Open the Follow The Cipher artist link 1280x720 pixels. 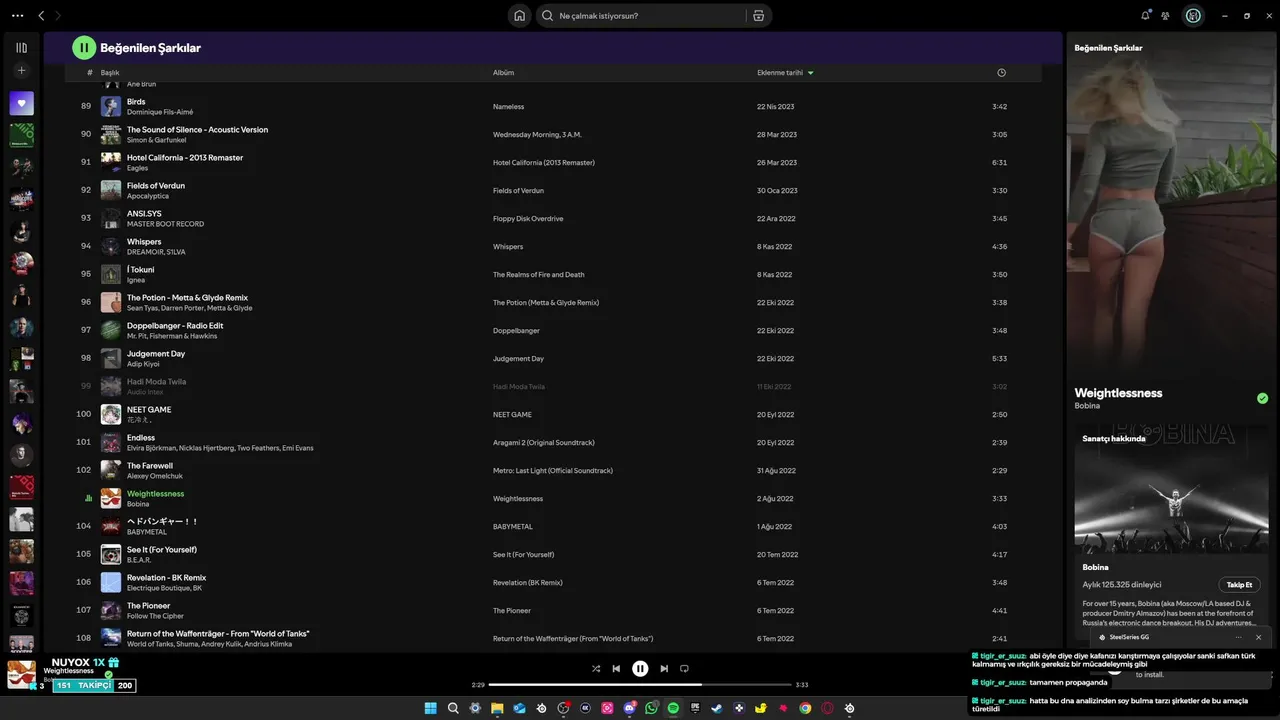pyautogui.click(x=155, y=616)
